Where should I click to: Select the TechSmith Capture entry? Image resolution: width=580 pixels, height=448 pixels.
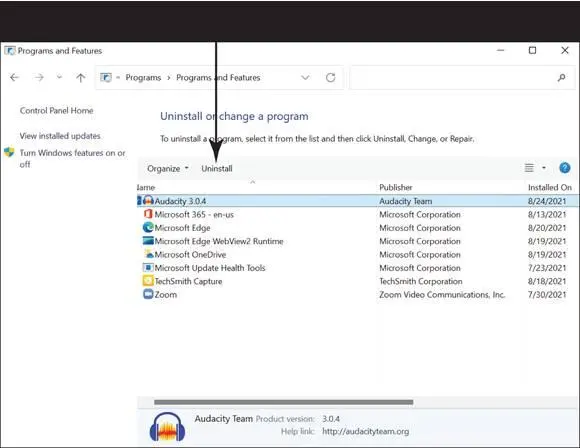click(188, 281)
